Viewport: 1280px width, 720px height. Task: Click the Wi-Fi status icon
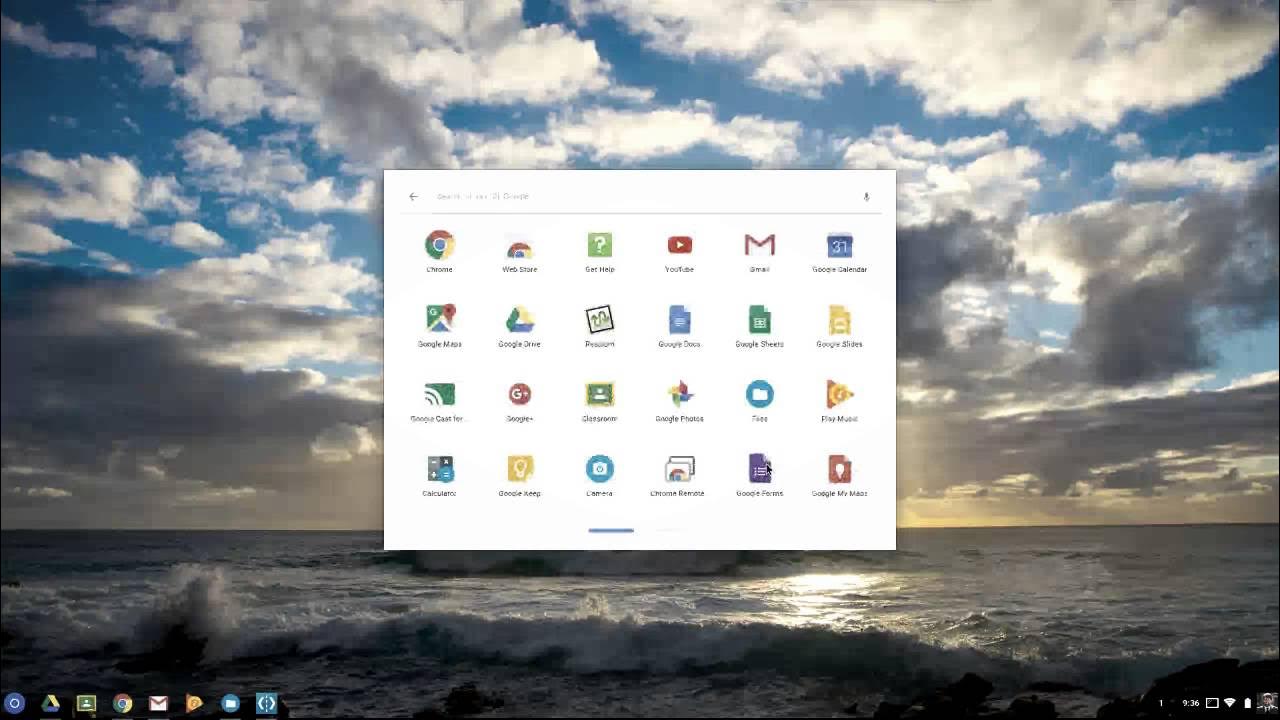(x=1230, y=703)
